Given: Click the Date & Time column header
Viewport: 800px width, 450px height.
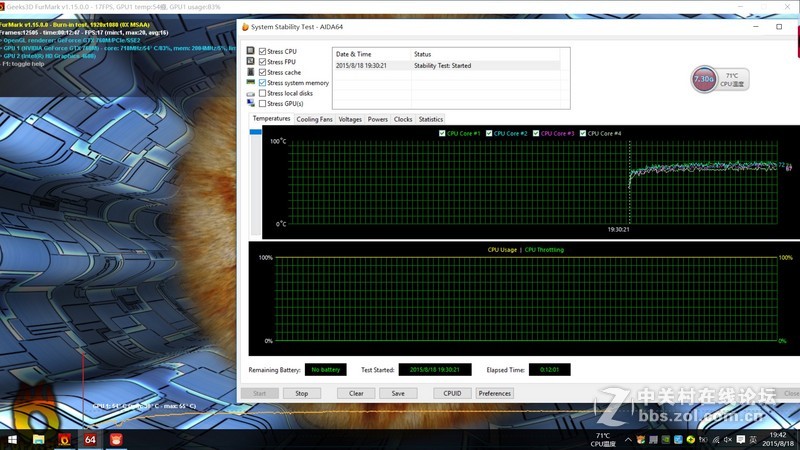Looking at the screenshot, I should 371,54.
